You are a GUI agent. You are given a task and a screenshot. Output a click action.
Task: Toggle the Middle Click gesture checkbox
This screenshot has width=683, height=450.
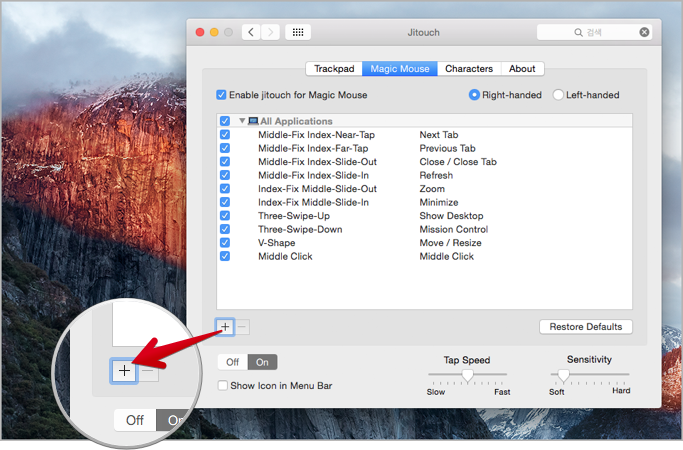[x=225, y=256]
